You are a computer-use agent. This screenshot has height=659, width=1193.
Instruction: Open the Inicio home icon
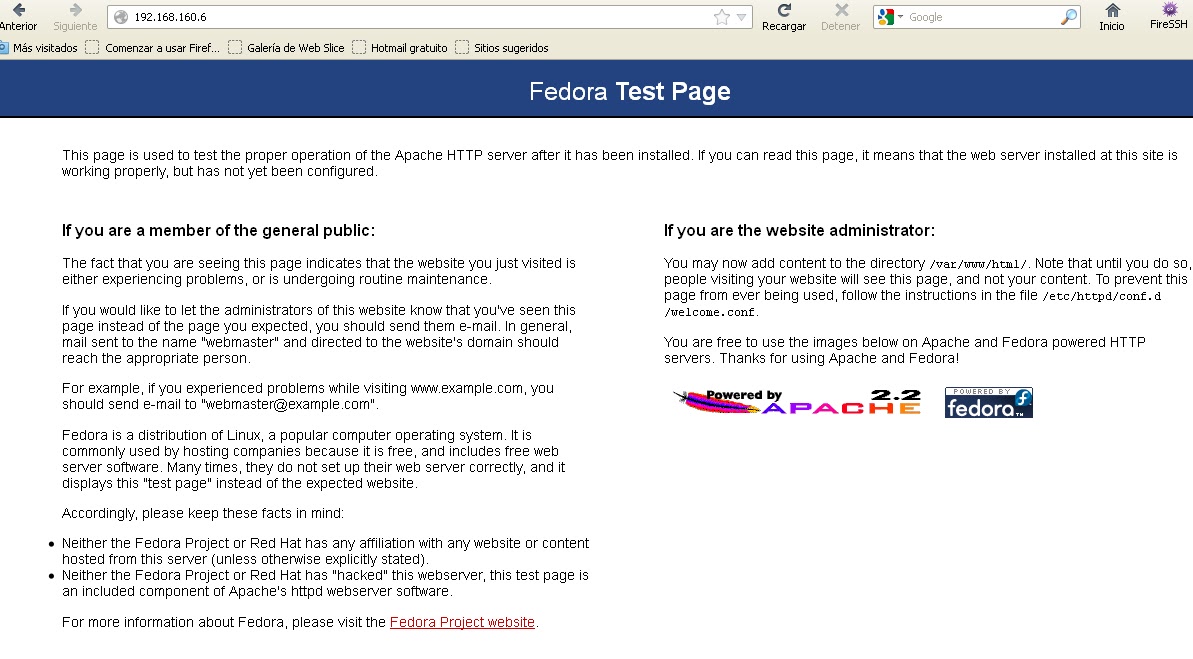tap(1112, 10)
